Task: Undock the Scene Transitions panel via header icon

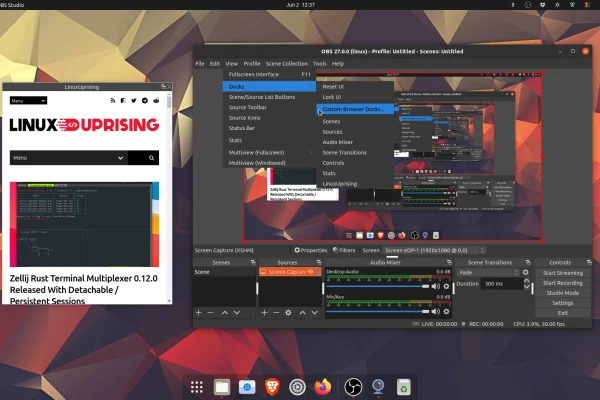Action: point(528,263)
